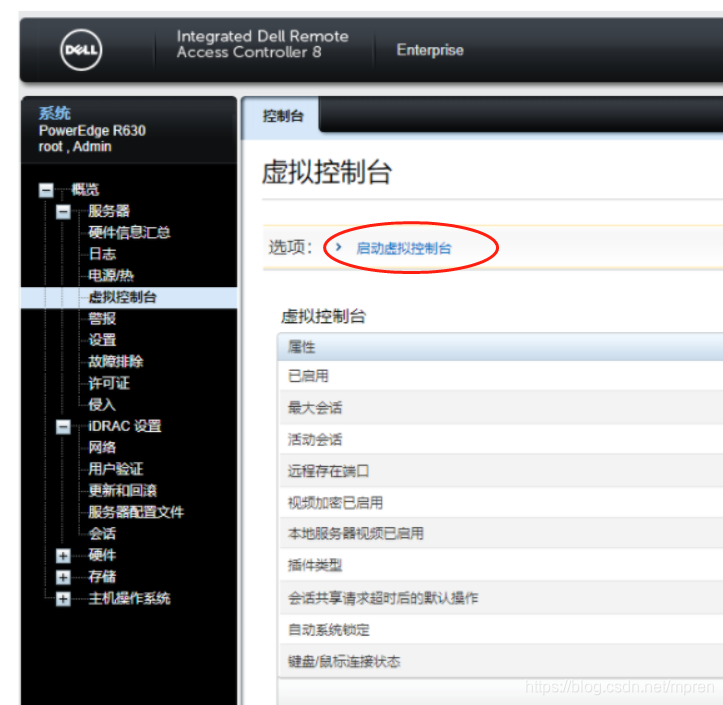Viewport: 723px width, 705px height.
Task: Open 警报 in the sidebar
Action: tap(102, 319)
